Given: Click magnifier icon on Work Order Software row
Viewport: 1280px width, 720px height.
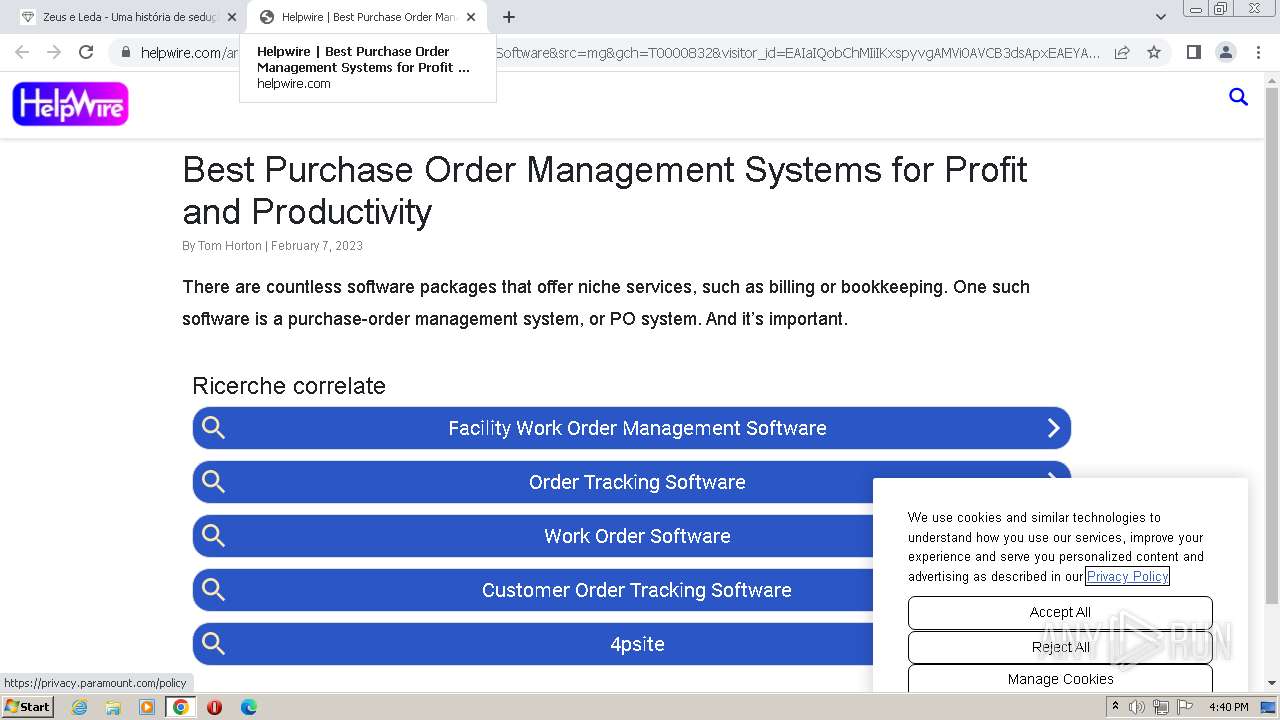Looking at the screenshot, I should tap(213, 536).
